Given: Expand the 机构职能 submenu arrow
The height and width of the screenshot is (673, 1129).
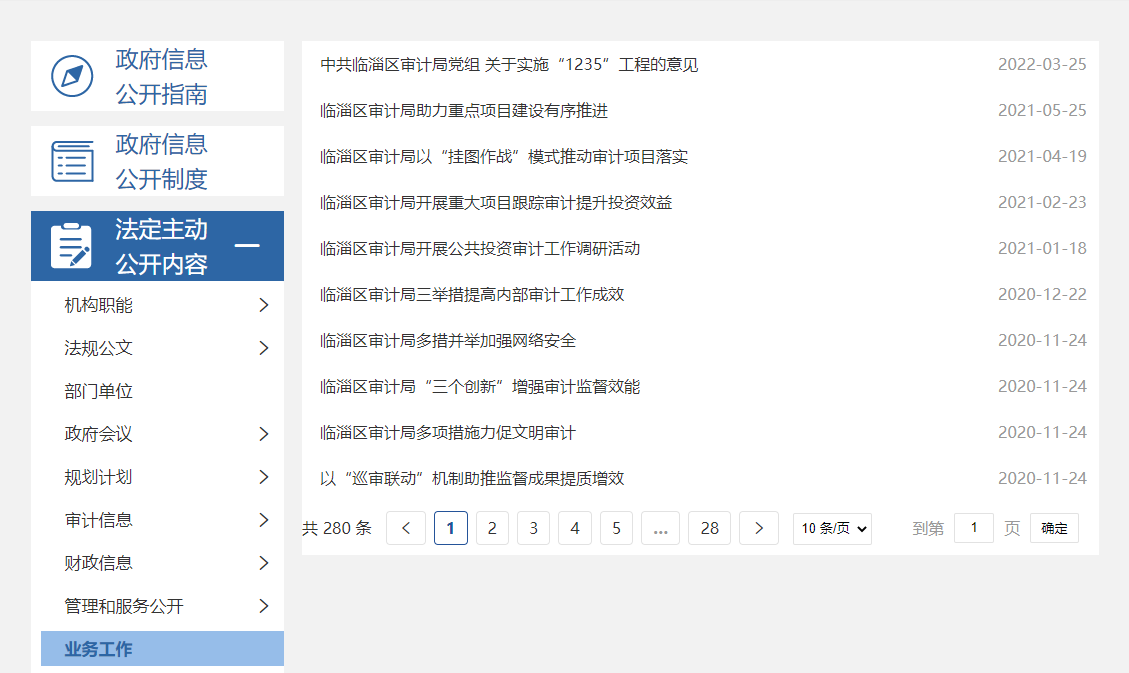Looking at the screenshot, I should pyautogui.click(x=264, y=305).
